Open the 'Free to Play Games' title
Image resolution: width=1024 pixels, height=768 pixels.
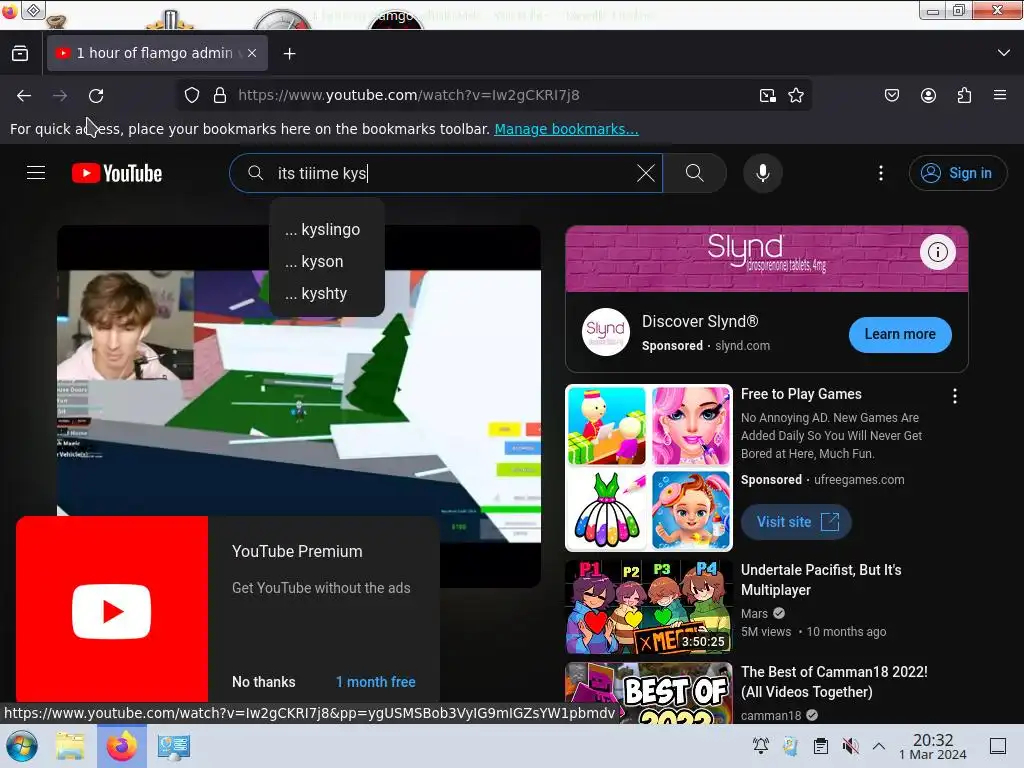click(801, 394)
